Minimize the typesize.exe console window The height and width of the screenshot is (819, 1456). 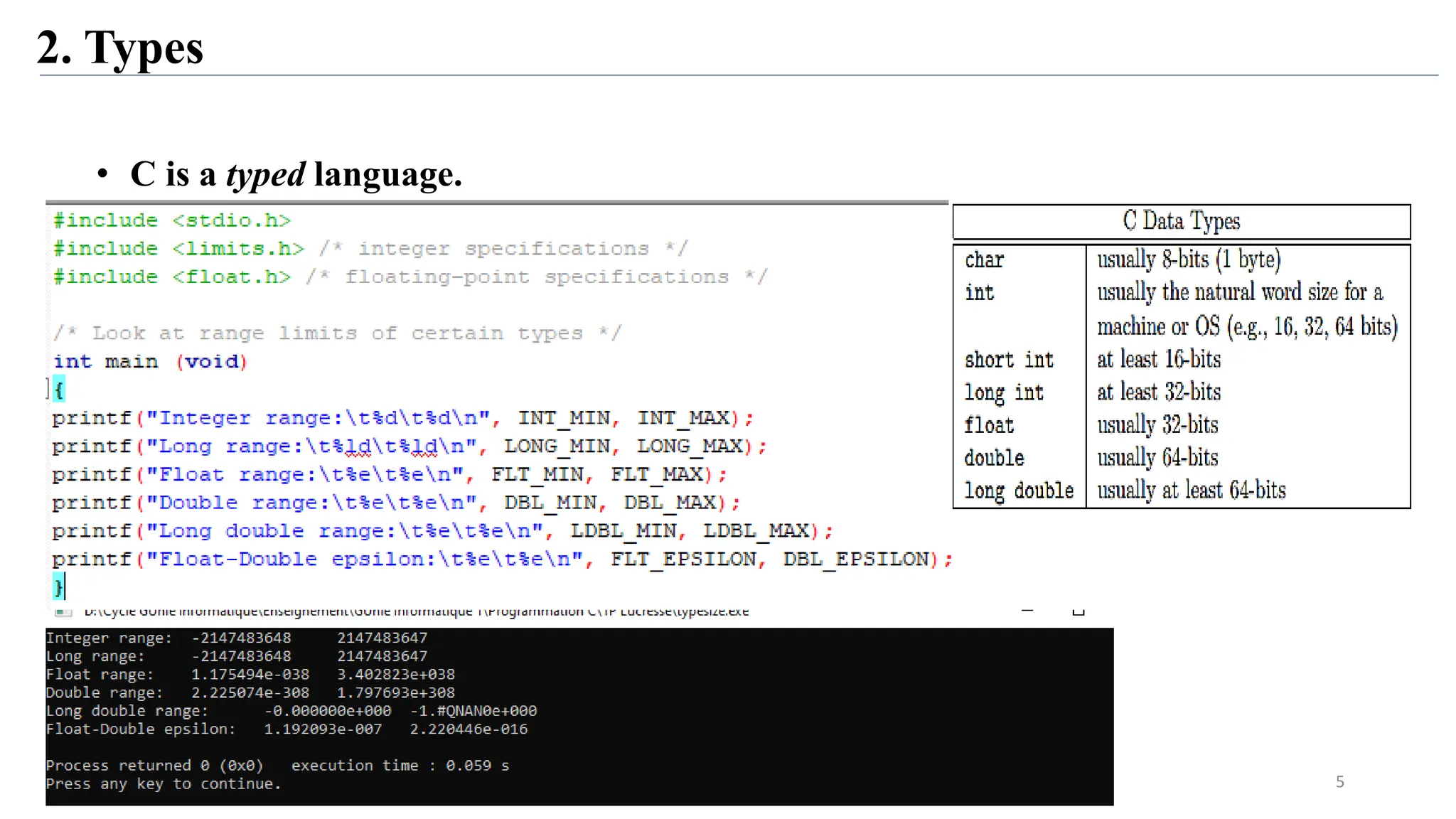coord(1027,610)
